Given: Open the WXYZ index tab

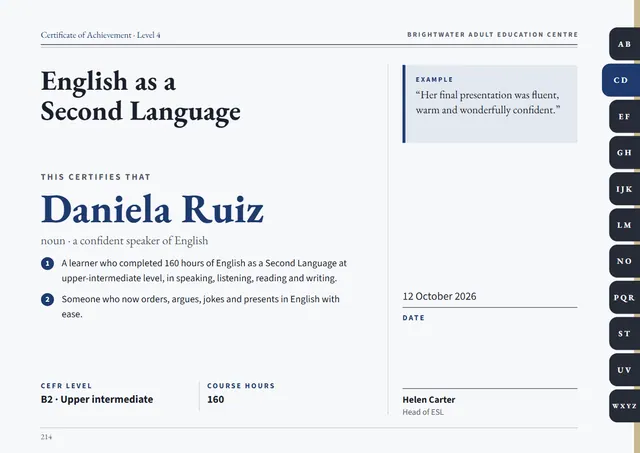Looking at the screenshot, I should (x=624, y=406).
